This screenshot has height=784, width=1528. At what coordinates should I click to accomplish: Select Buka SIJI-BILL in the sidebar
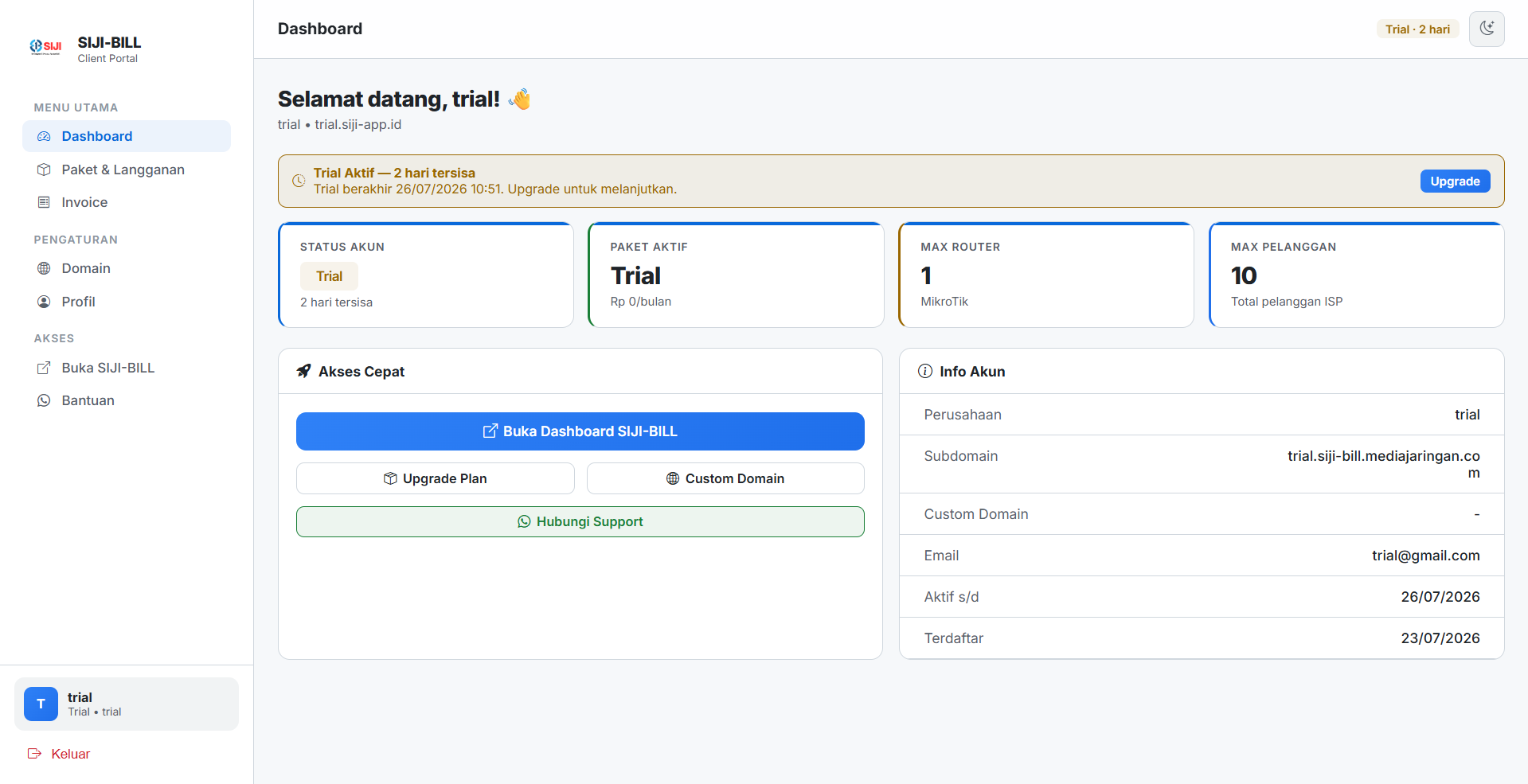click(x=127, y=368)
